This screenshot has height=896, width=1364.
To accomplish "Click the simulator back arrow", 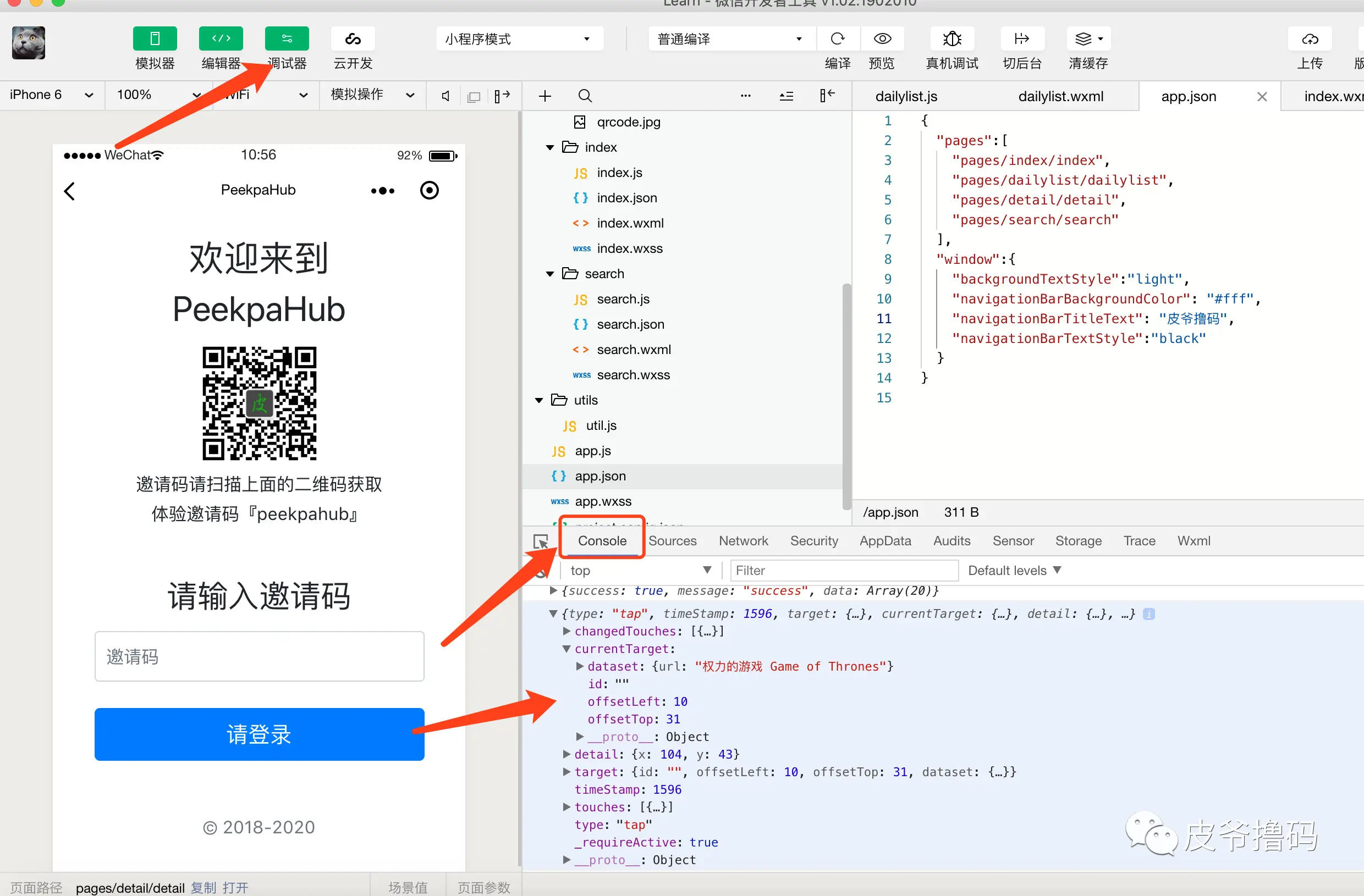I will [x=69, y=191].
